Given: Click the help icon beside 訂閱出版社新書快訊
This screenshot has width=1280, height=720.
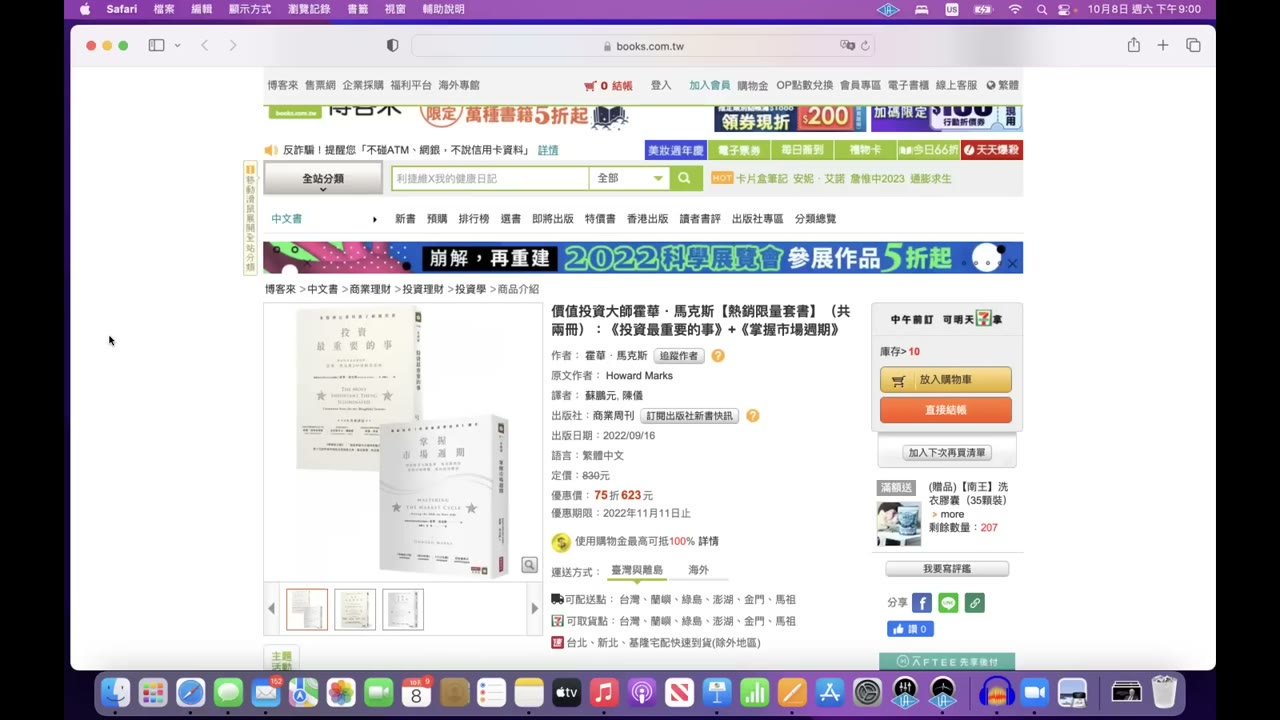Looking at the screenshot, I should 752,416.
